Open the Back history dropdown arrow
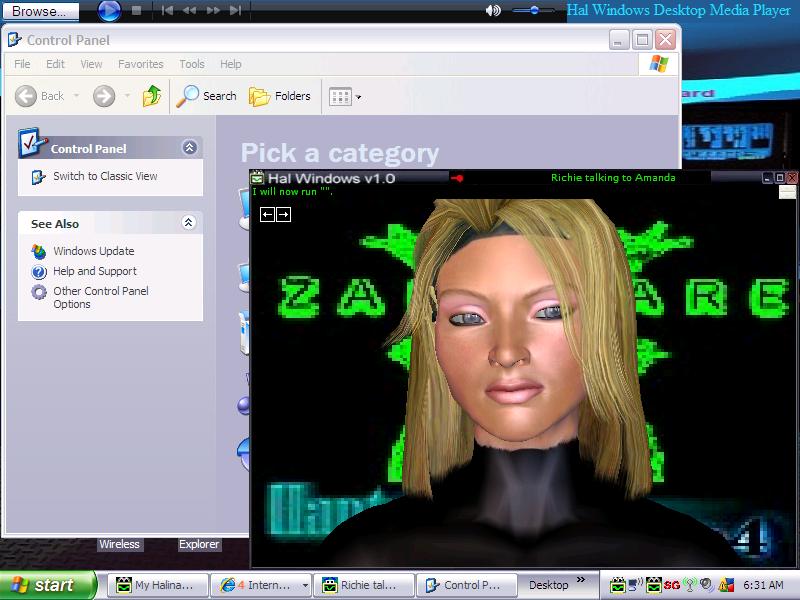This screenshot has width=800, height=600. 77,96
